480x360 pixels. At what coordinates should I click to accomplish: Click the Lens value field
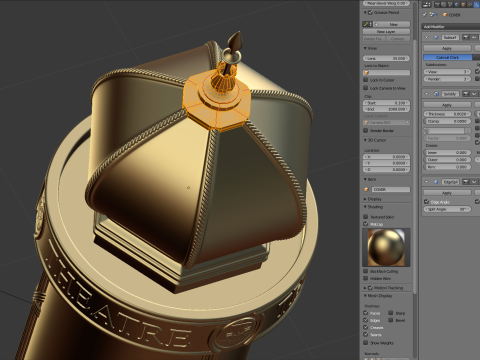point(386,58)
